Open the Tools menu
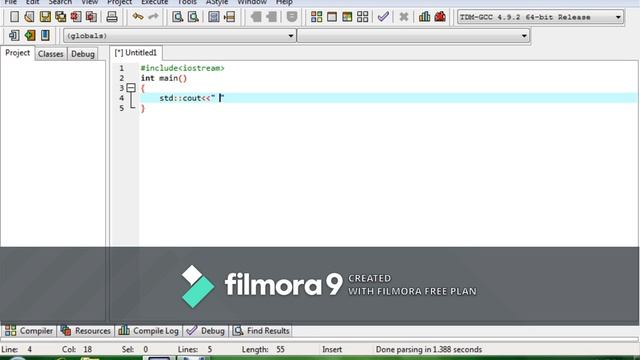 tap(187, 2)
